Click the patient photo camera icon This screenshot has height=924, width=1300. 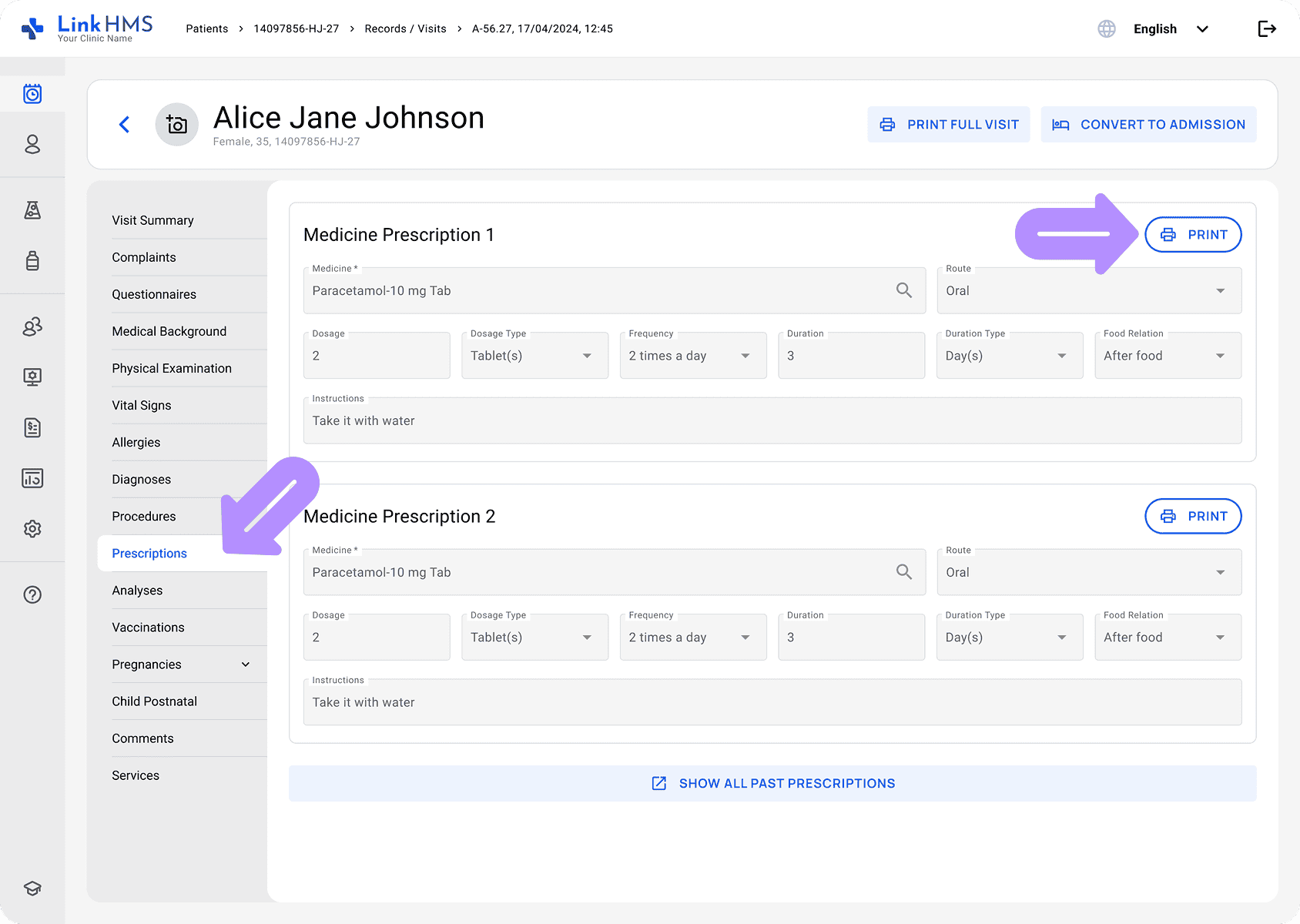point(177,125)
